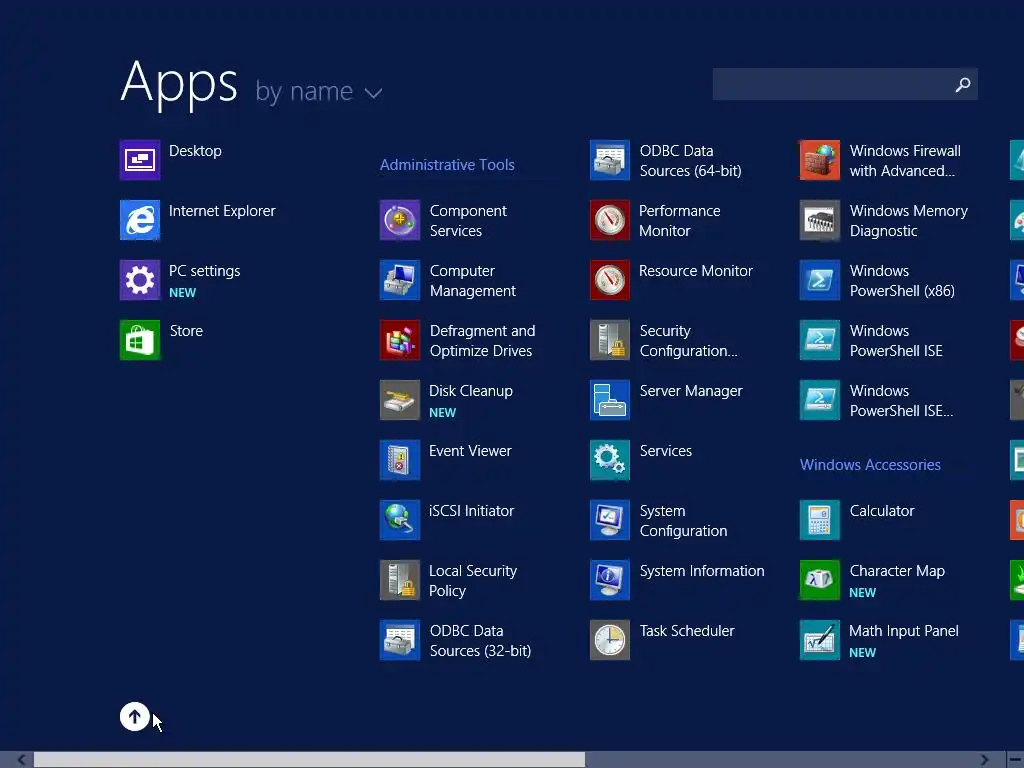
Task: Open Disk Cleanup icon
Action: coord(400,400)
